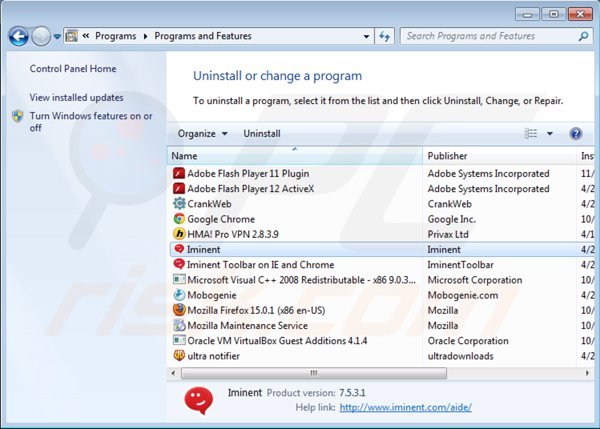600x429 pixels.
Task: Open the iminent.com/aide help link
Action: coord(406,407)
